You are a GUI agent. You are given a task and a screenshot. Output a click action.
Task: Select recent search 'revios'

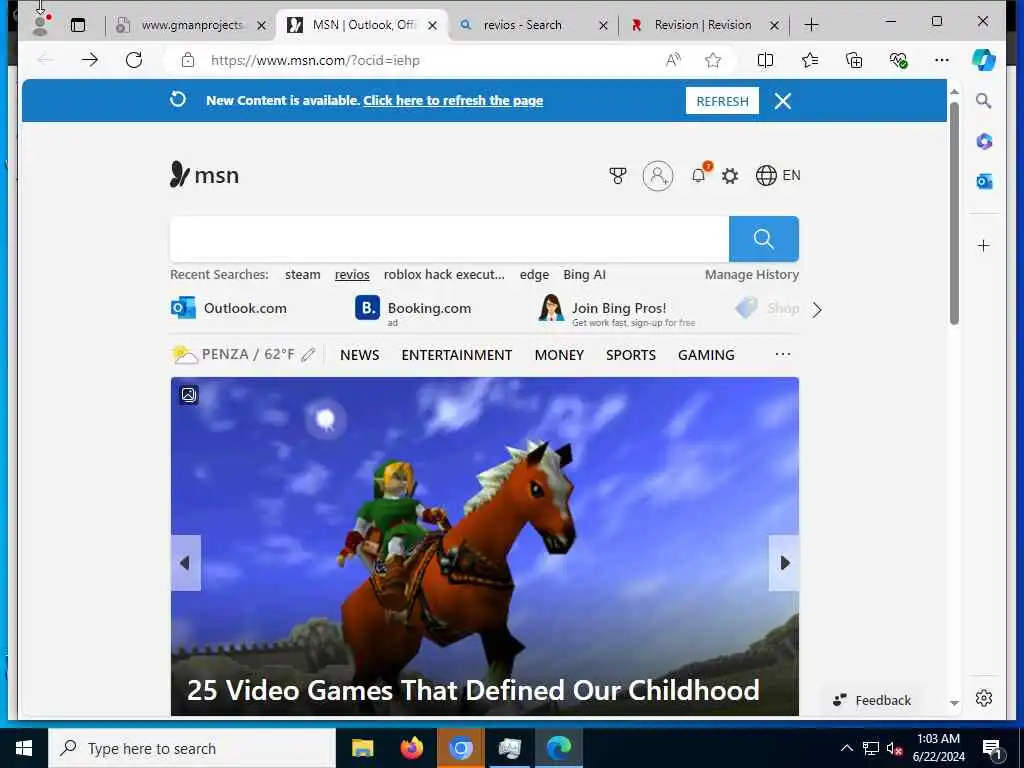coord(352,275)
